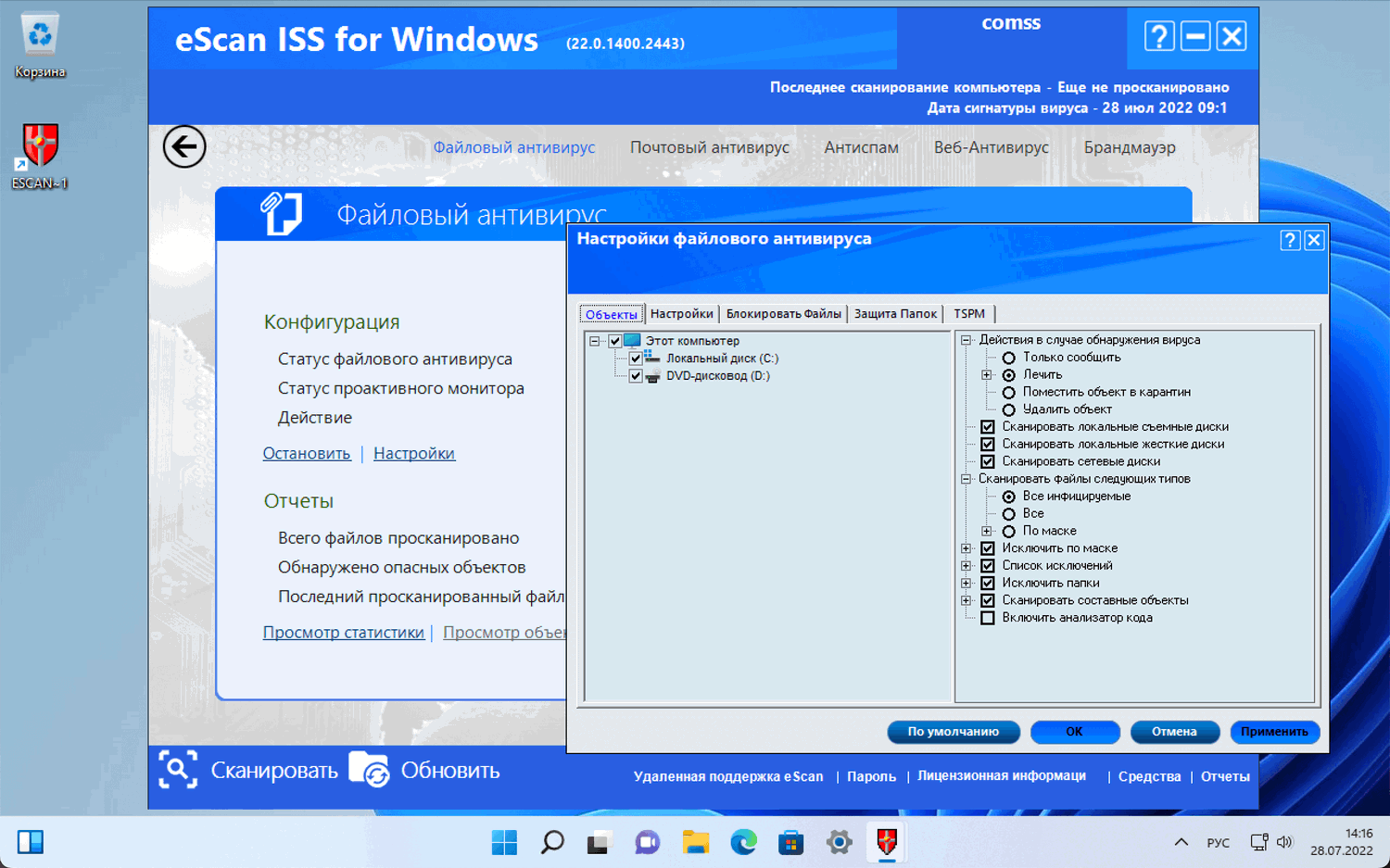Uncheck the Этот компьютер checkbox
Image resolution: width=1390 pixels, height=868 pixels.
click(615, 341)
